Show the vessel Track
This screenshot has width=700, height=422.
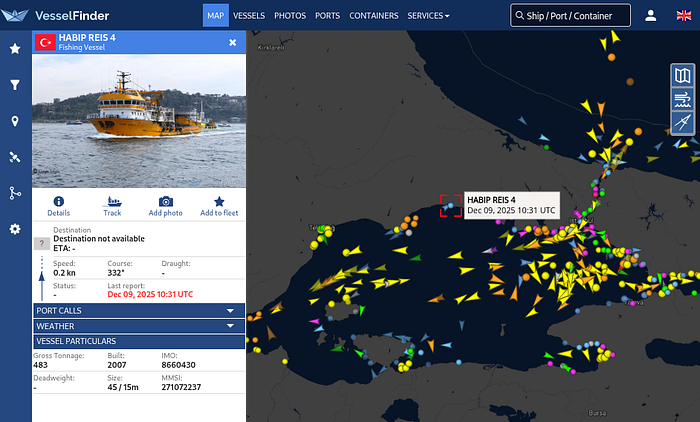point(112,206)
